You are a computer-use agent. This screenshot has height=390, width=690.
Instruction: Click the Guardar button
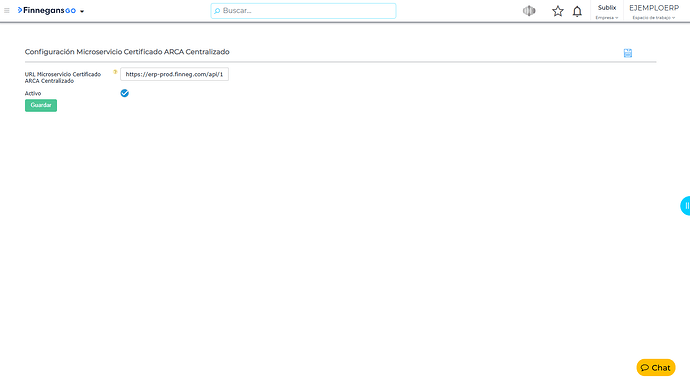[41, 105]
